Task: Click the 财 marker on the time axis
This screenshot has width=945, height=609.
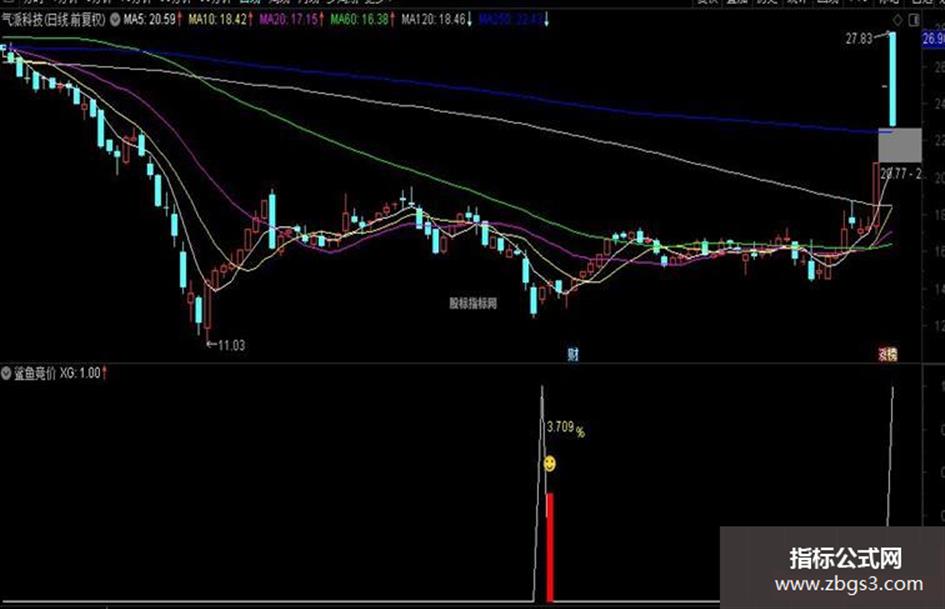Action: pyautogui.click(x=573, y=354)
